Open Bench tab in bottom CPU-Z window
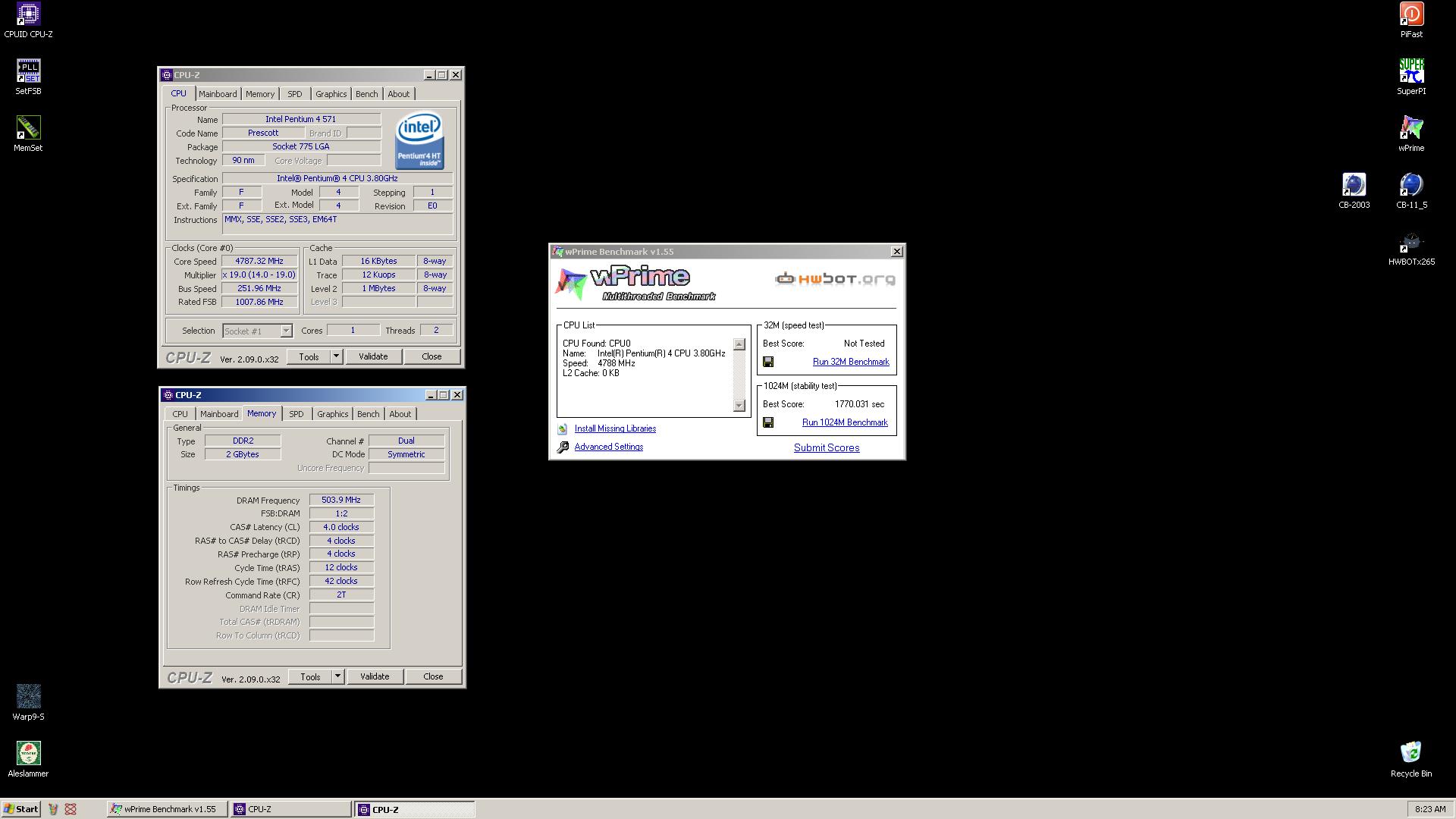The image size is (1456, 819). tap(369, 414)
